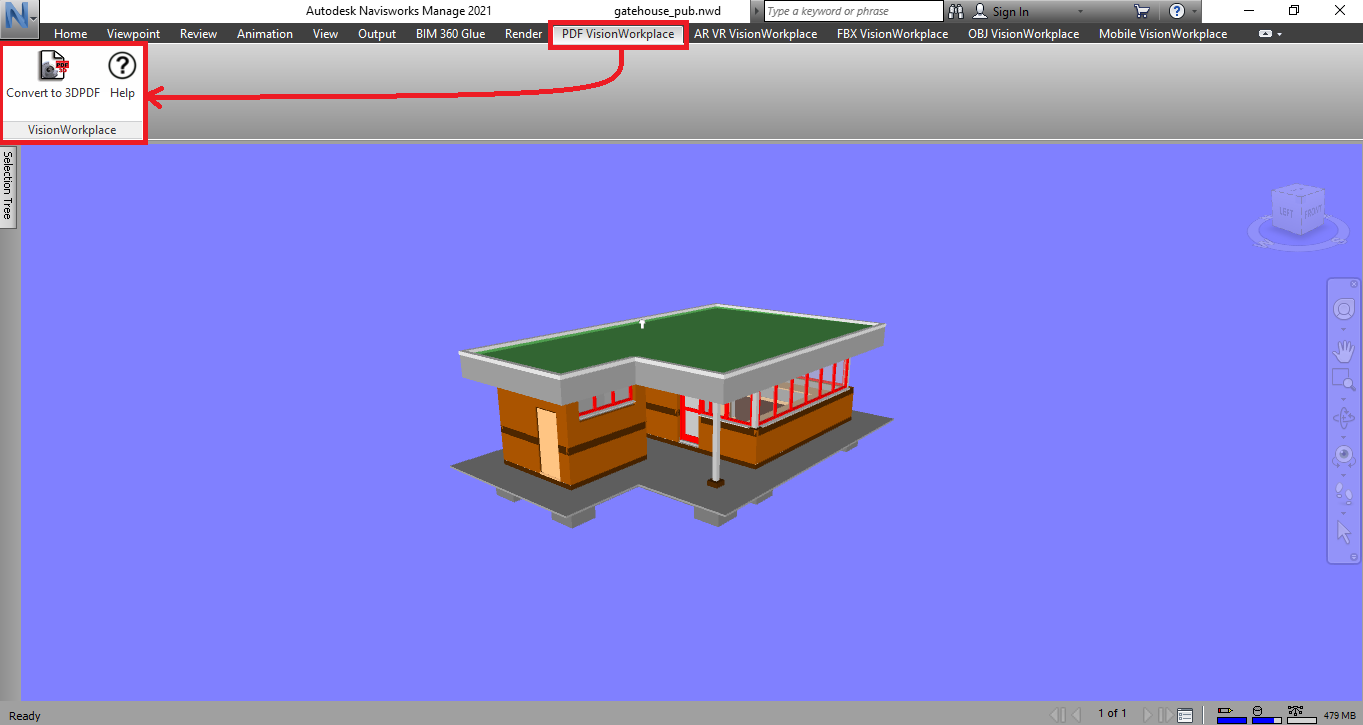The width and height of the screenshot is (1363, 725).
Task: Click the Convert to 3DPDF icon
Action: pos(53,66)
